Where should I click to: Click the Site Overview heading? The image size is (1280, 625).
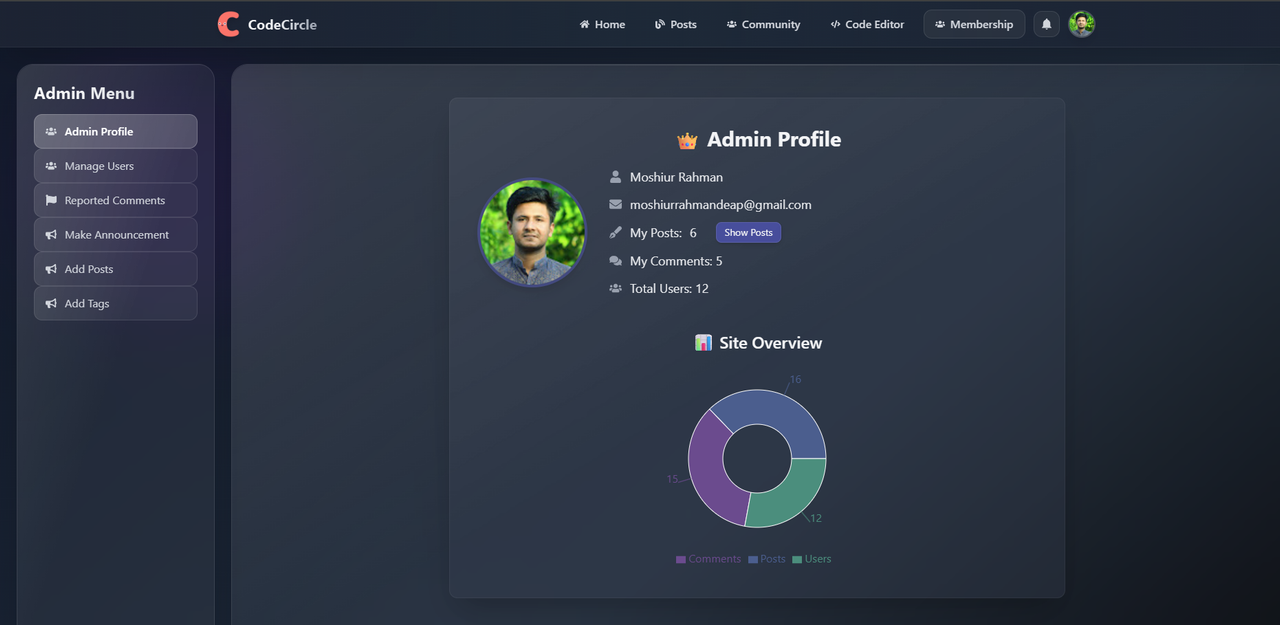(x=770, y=343)
